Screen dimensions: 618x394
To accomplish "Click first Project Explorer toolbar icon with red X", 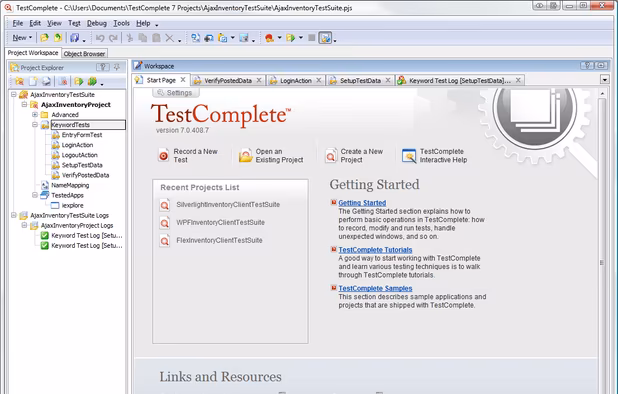I will pyautogui.click(x=19, y=82).
